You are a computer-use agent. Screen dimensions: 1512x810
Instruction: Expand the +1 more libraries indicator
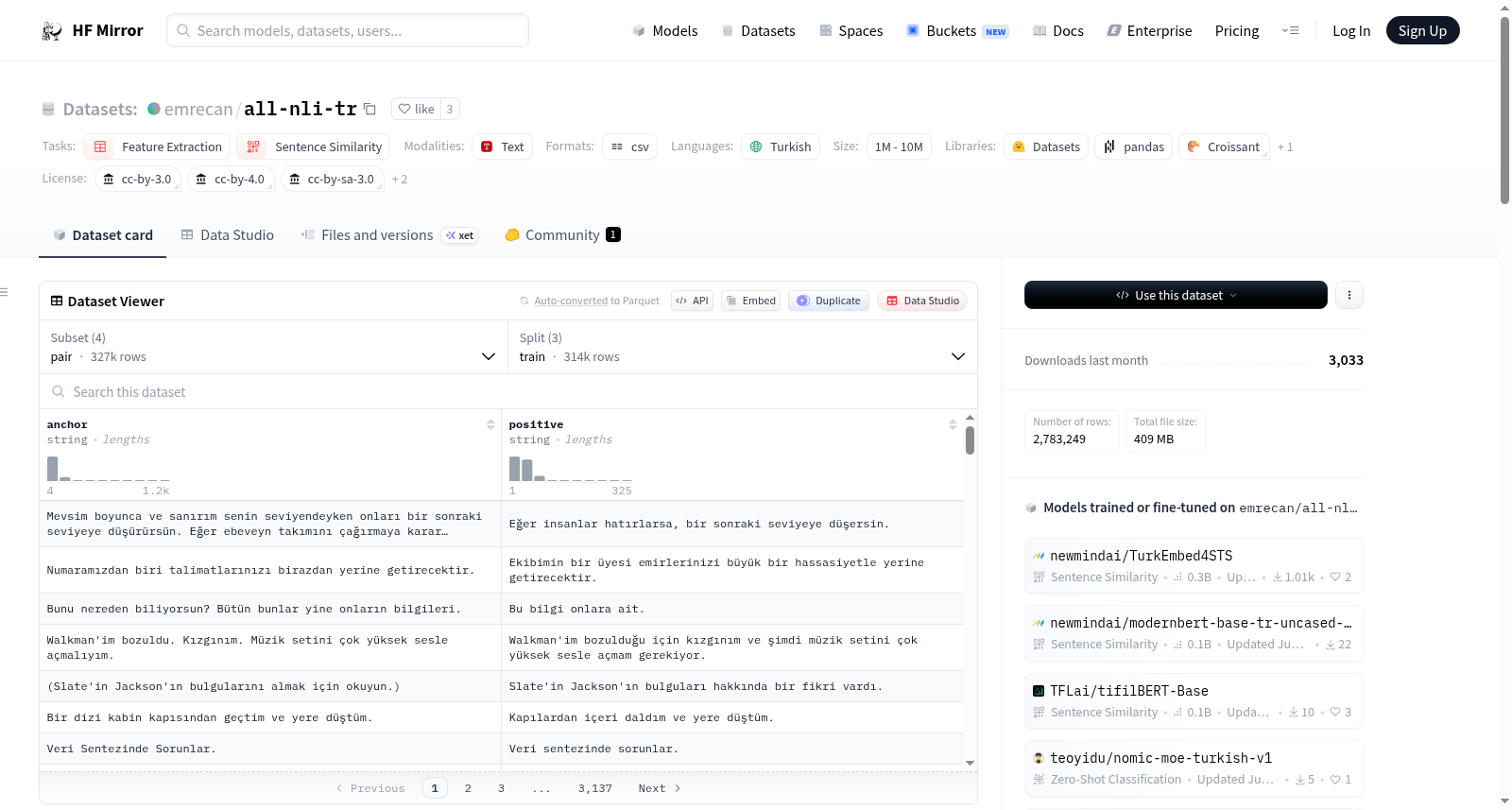1285,146
